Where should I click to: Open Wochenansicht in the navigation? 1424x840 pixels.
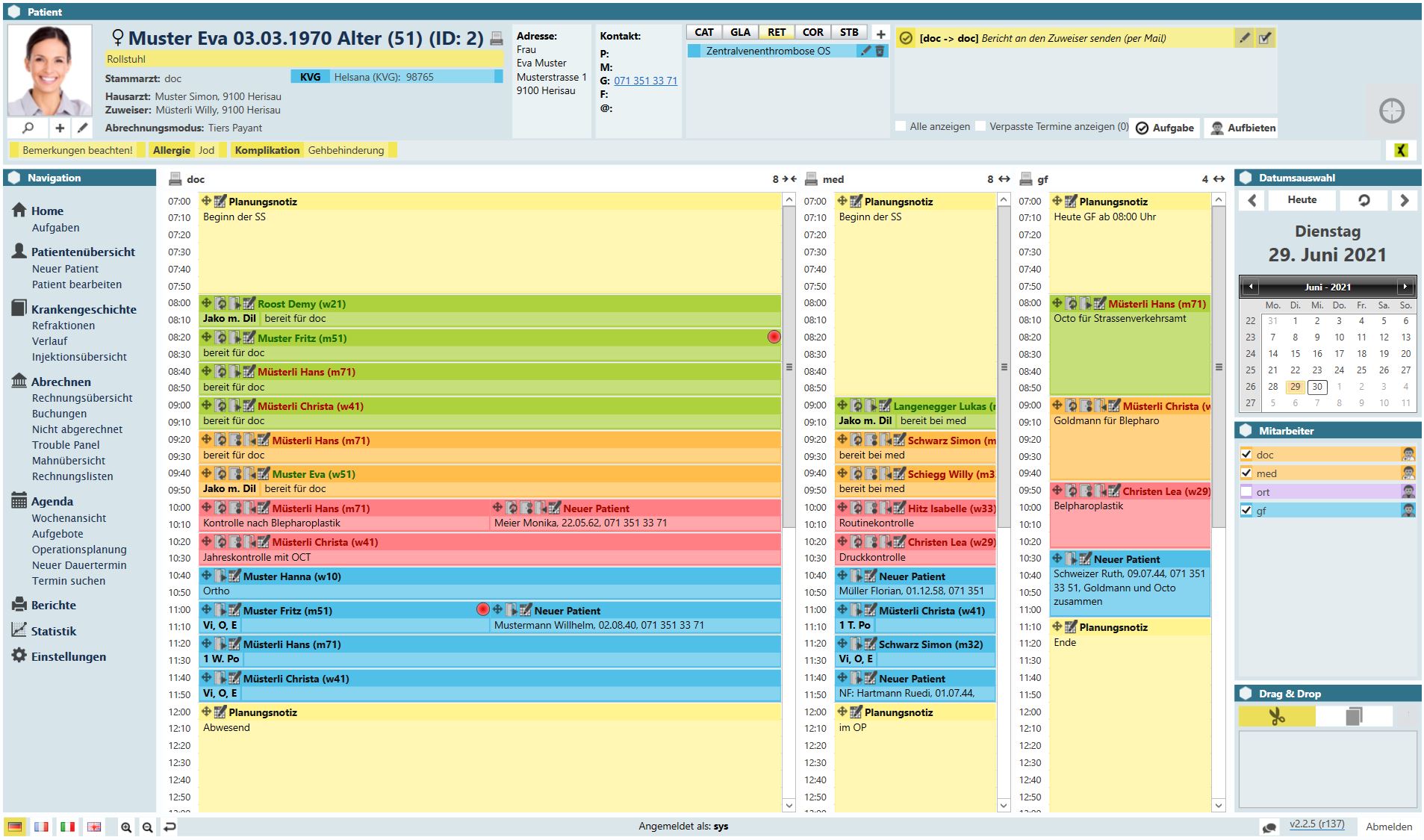[x=69, y=518]
